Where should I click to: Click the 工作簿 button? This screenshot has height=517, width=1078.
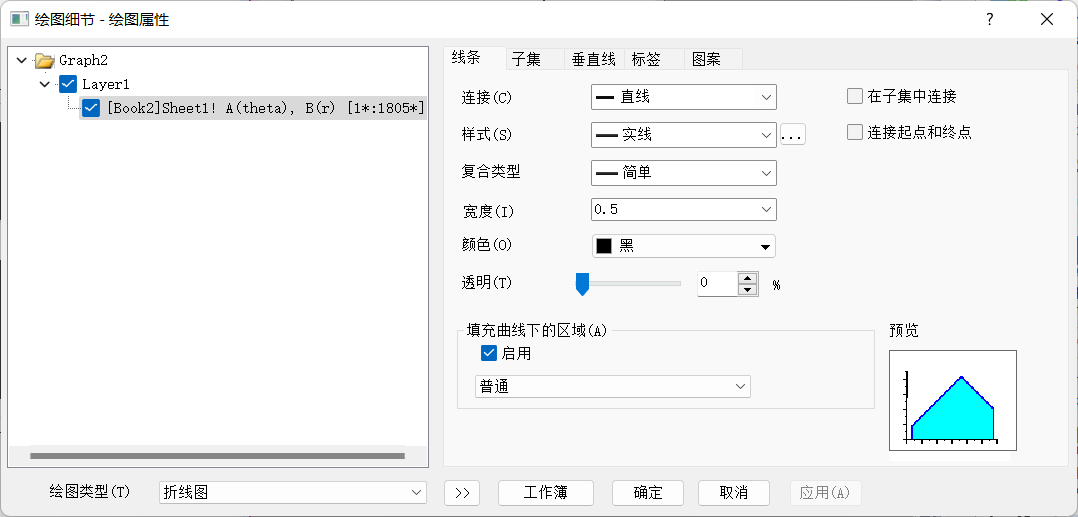546,493
